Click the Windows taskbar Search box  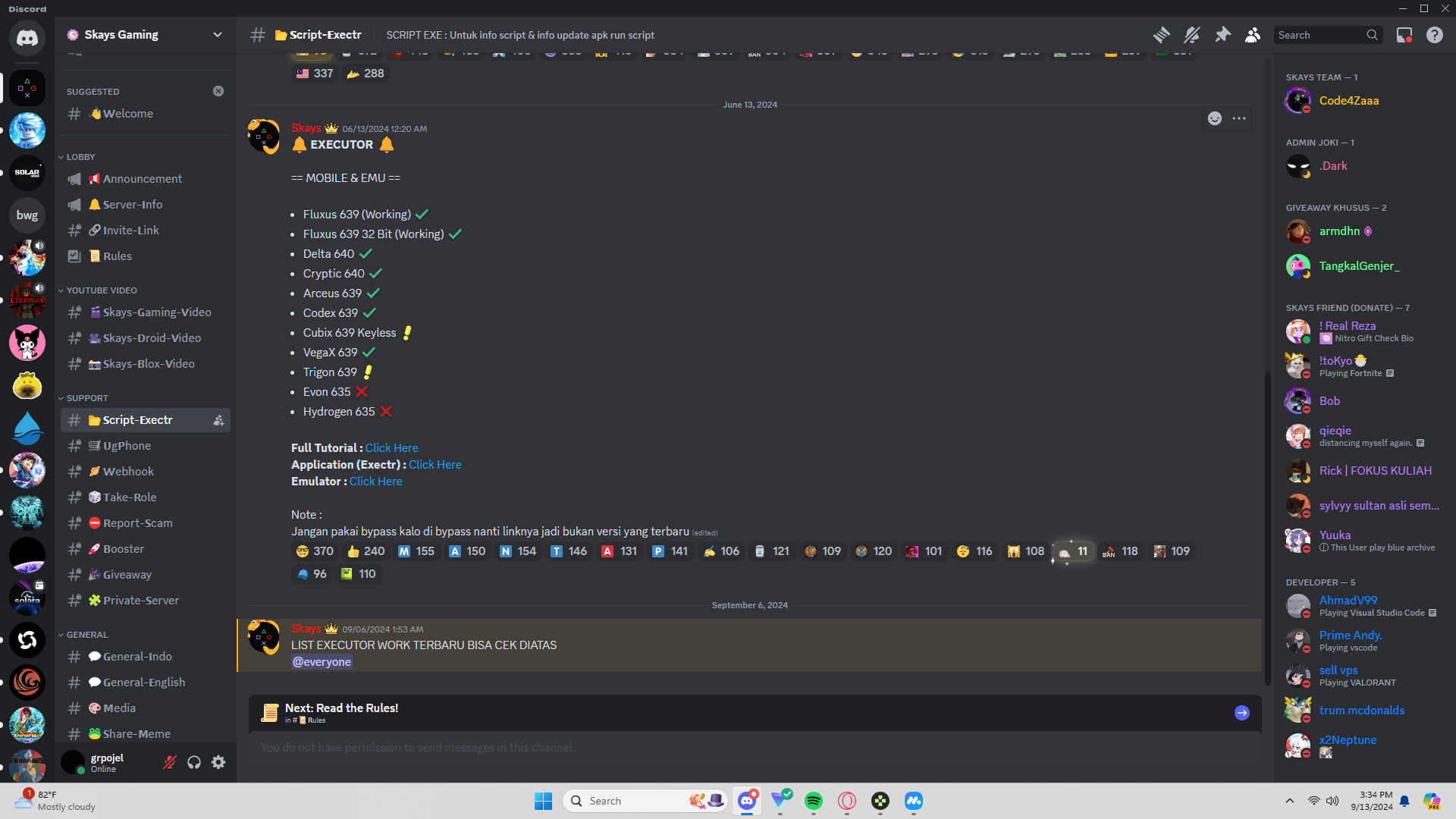point(645,801)
